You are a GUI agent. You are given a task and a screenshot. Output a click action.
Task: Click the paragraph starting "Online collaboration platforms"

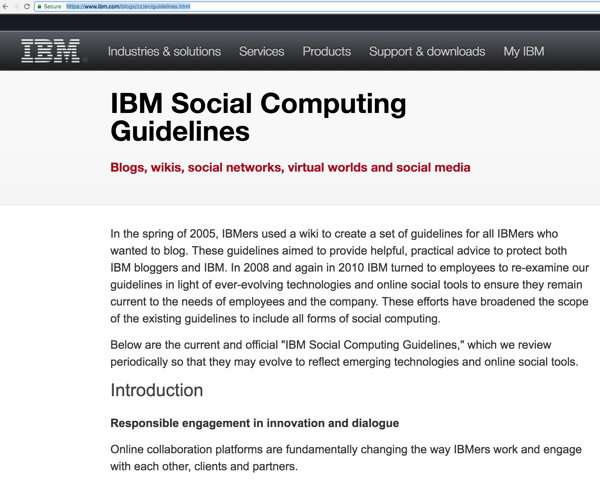pos(346,458)
